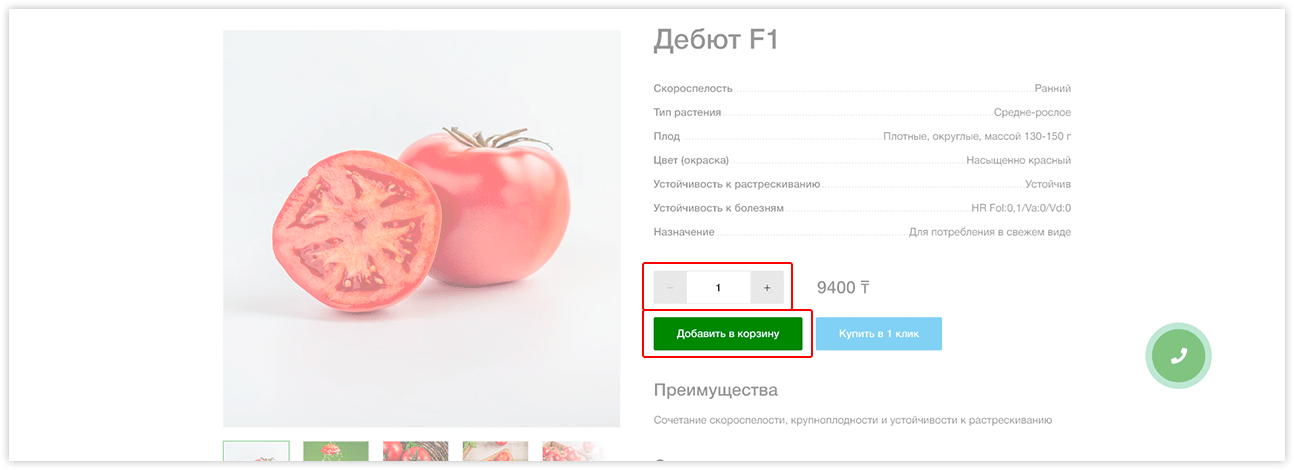Select the fourth thumbnail with cutting board
The width and height of the screenshot is (1294, 470).
[496, 451]
